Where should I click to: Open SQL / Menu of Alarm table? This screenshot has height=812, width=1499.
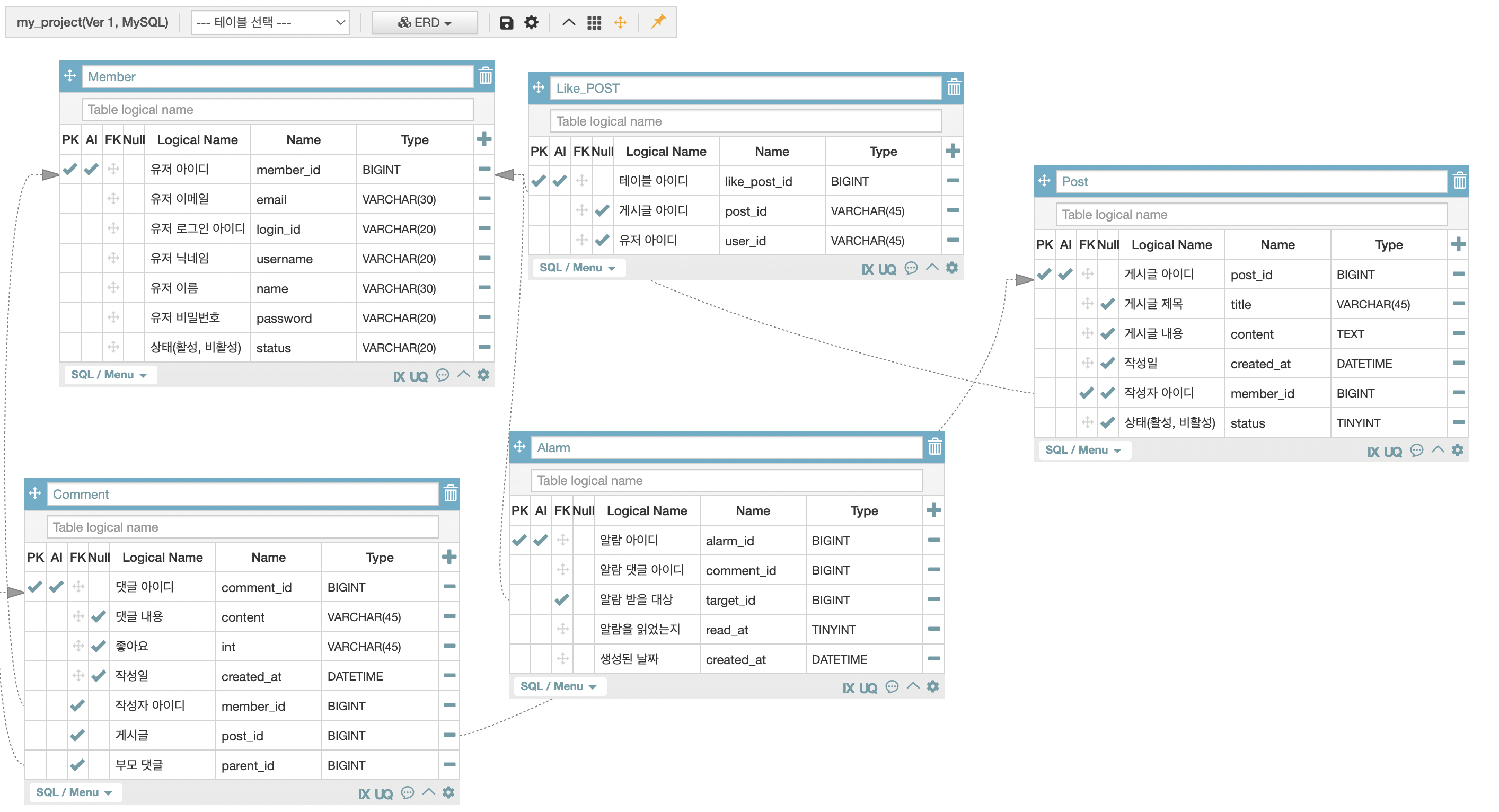[558, 686]
